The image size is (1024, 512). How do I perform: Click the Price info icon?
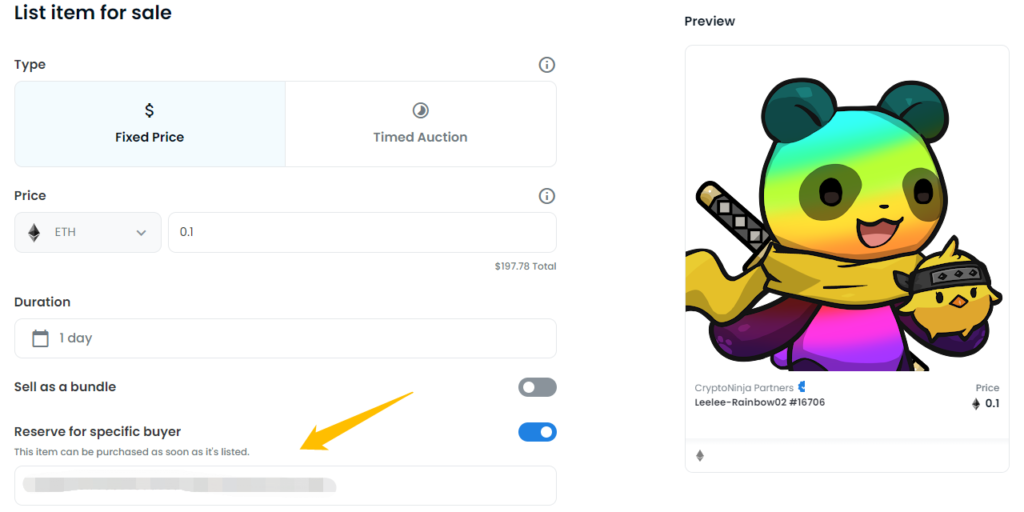(546, 196)
